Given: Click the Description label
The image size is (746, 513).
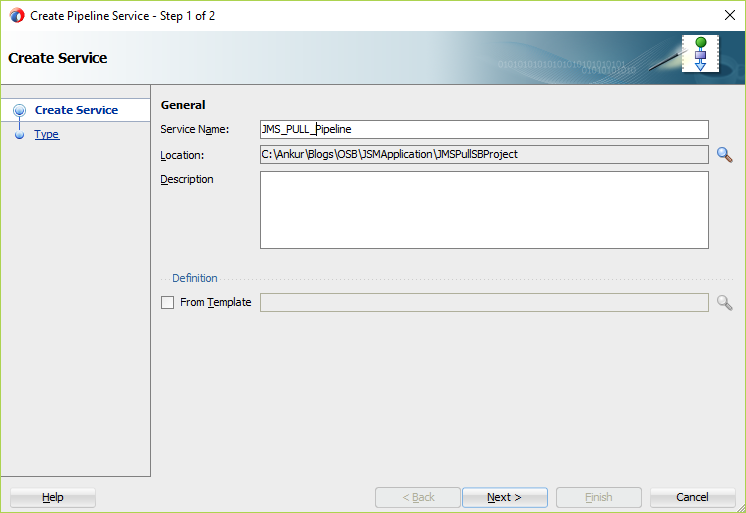Looking at the screenshot, I should (x=187, y=179).
